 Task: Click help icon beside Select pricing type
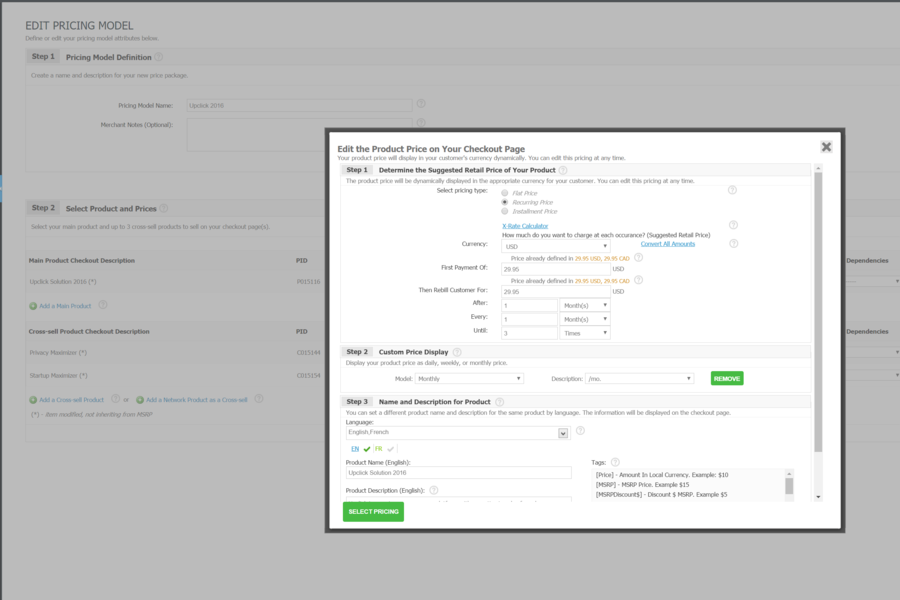tap(732, 190)
